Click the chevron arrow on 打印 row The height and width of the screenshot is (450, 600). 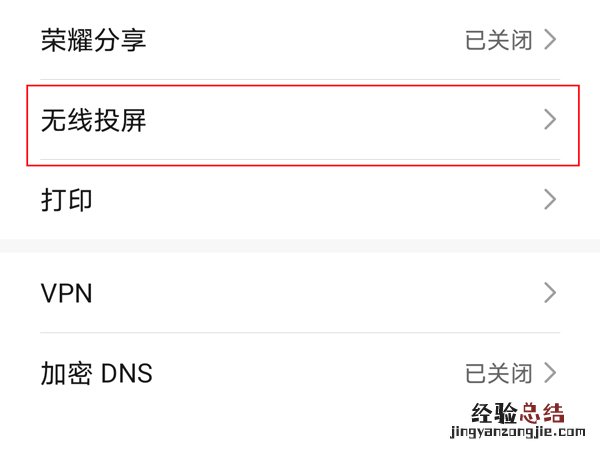[x=549, y=199]
